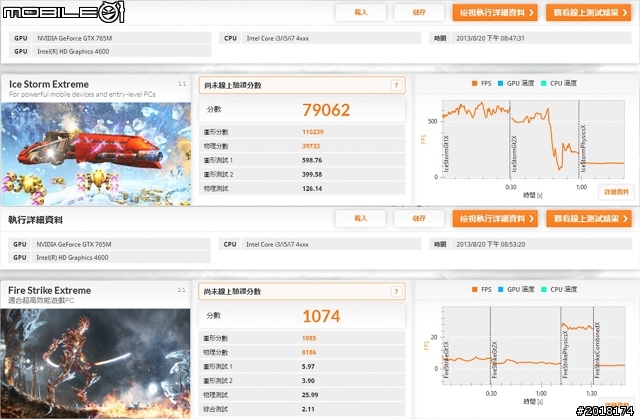The width and height of the screenshot is (640, 419).
Task: Click the 儲存 button in the top run bar
Action: pos(419,13)
